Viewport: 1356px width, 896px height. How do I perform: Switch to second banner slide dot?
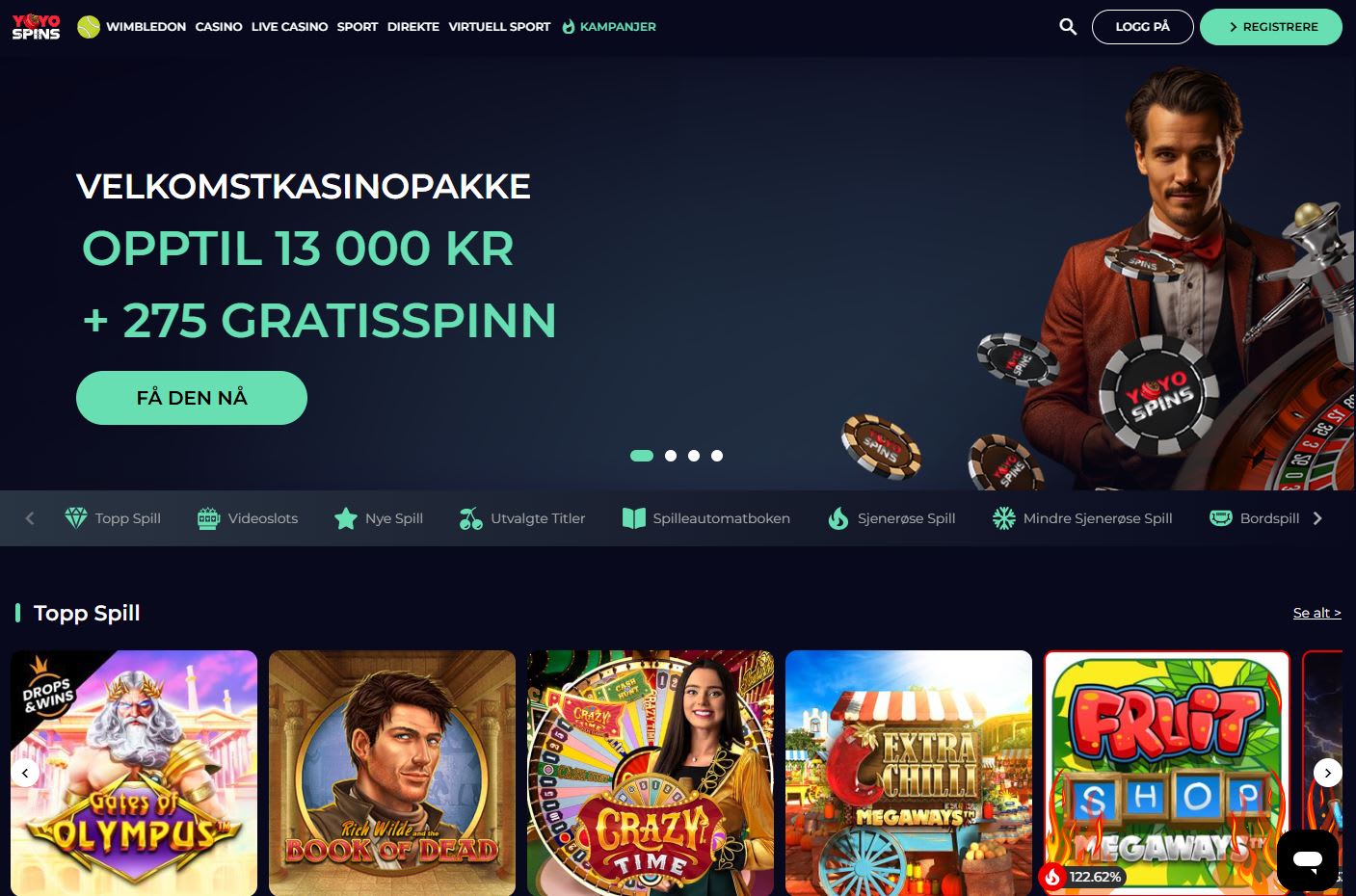pyautogui.click(x=671, y=456)
